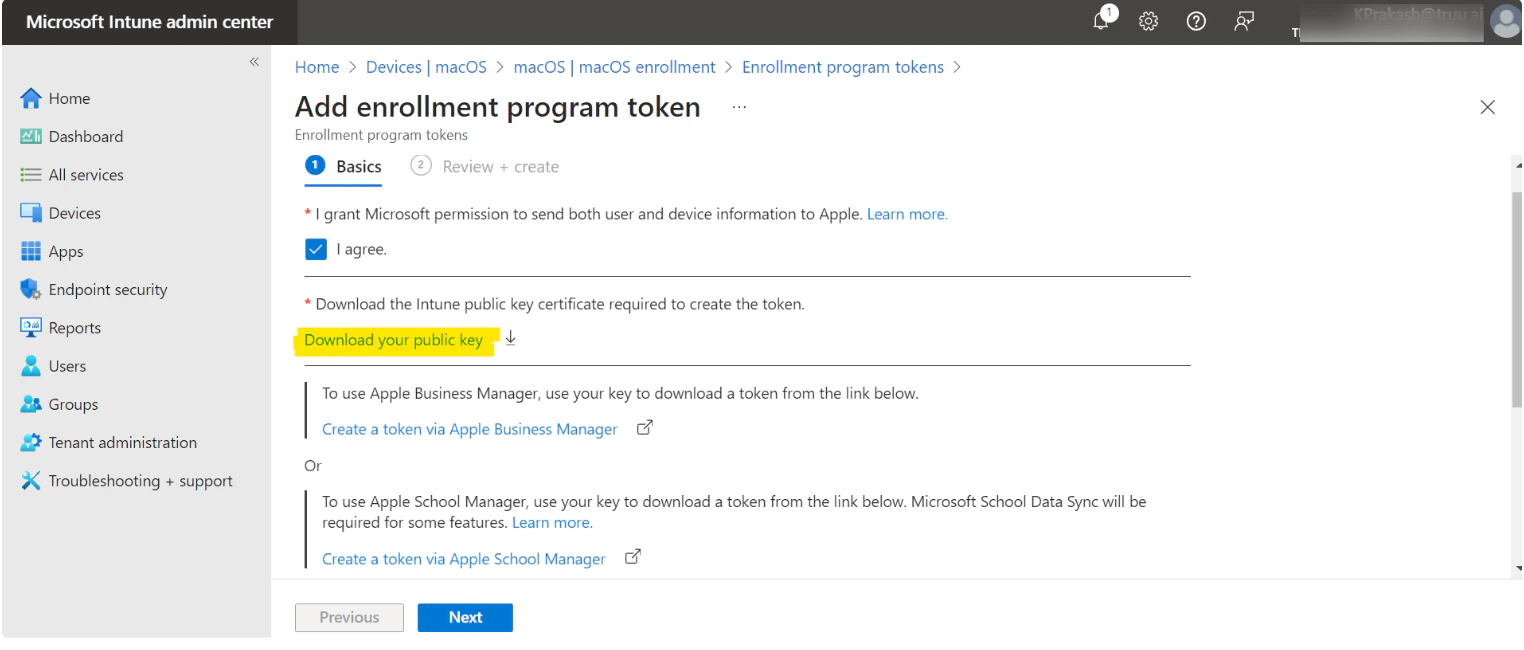Open the more options ellipsis menu
Image resolution: width=1524 pixels, height=650 pixels.
(x=739, y=107)
